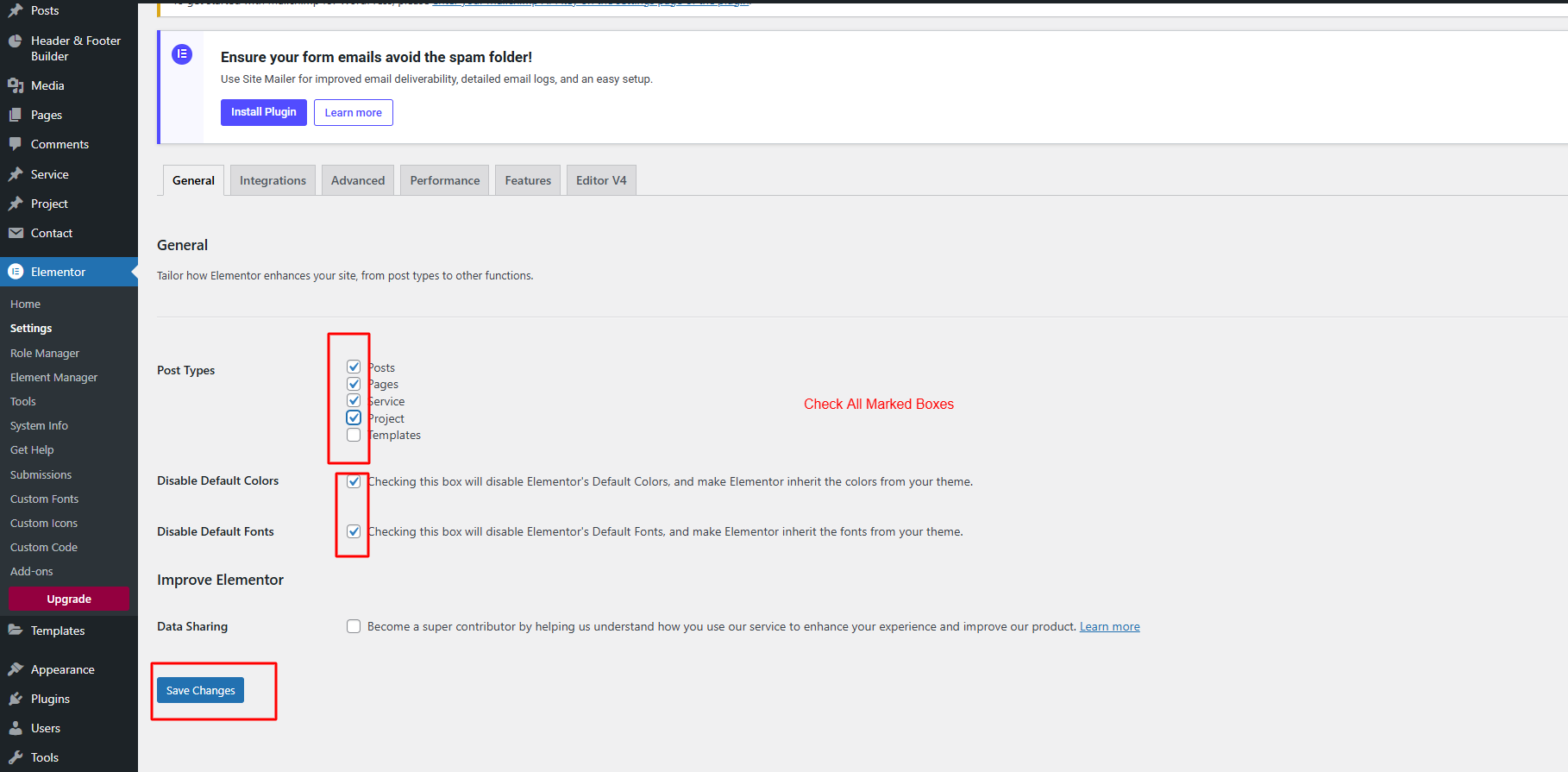
Task: Open the Editor V4 tab
Action: click(x=601, y=180)
